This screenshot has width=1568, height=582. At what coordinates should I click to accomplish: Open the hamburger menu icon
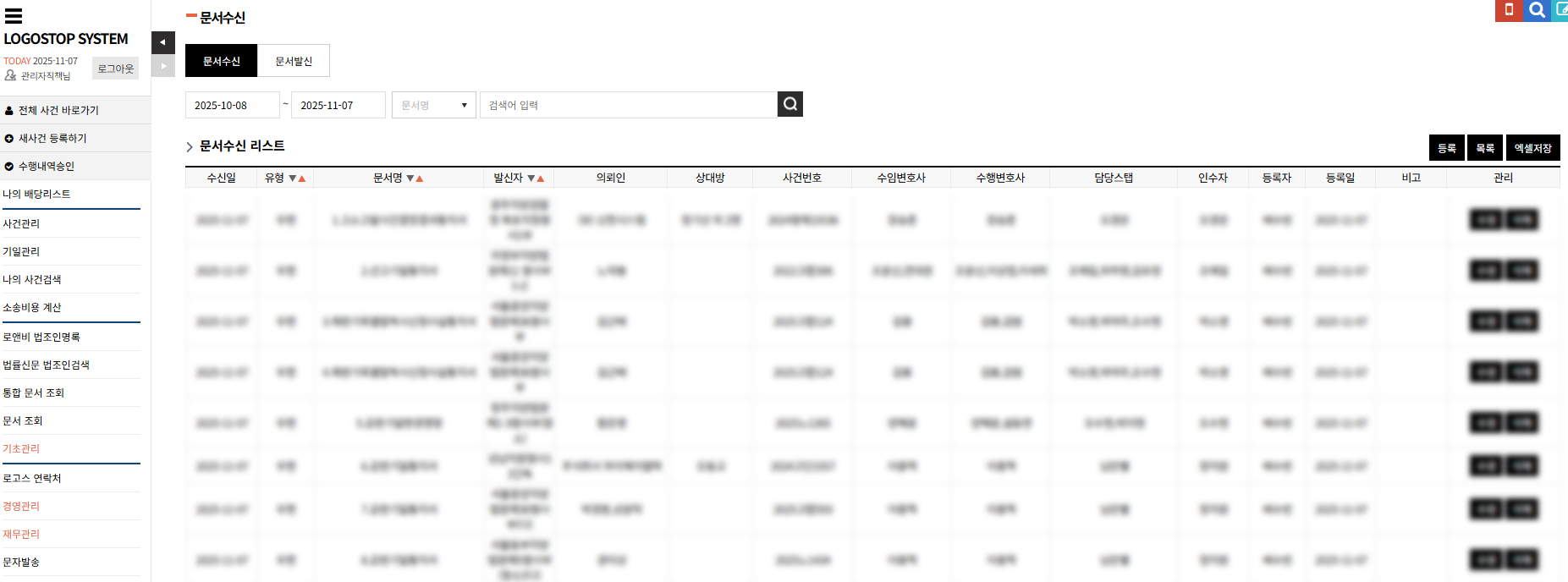point(14,15)
